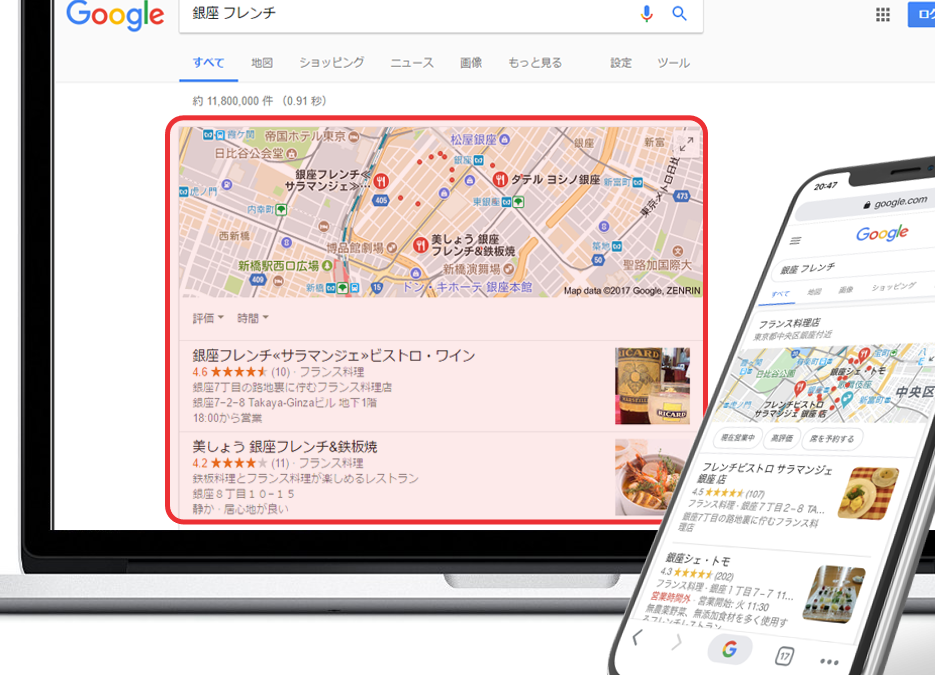
Task: Click address 銀座7-2-8 Takaya-Ginzaビル
Action: pos(284,402)
